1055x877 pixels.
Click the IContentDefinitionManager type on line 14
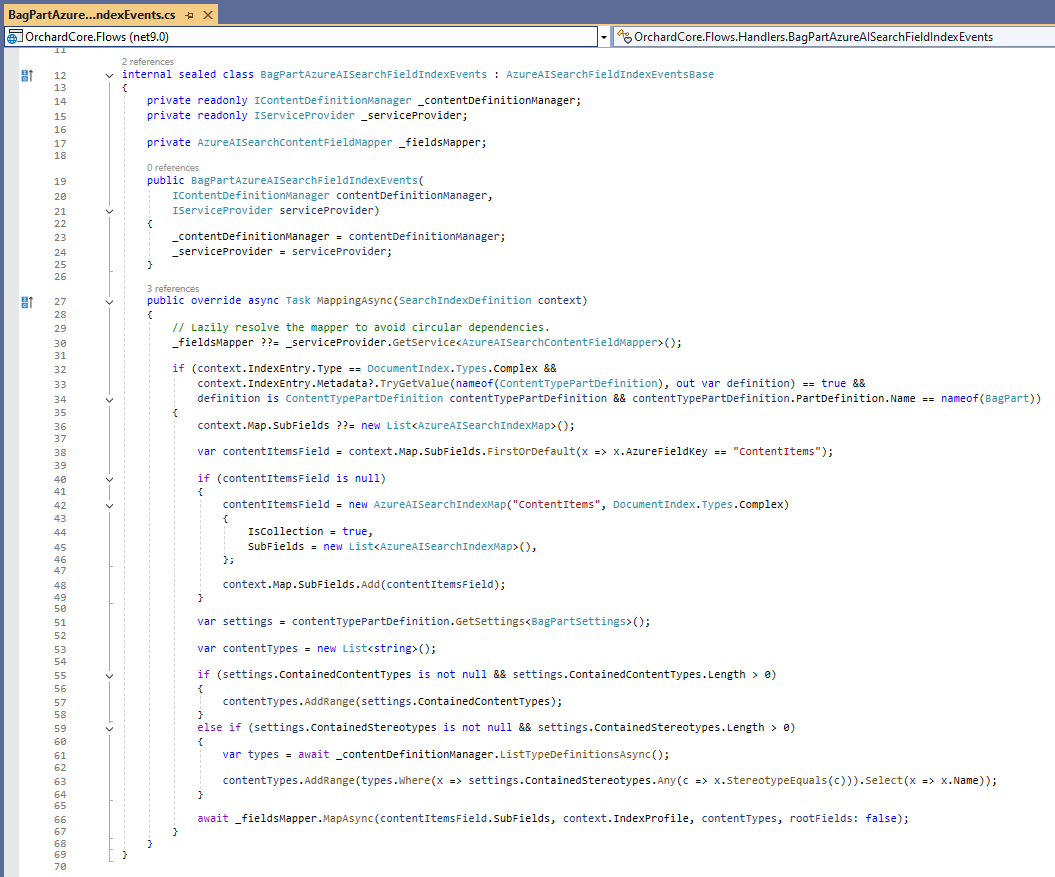pos(332,100)
